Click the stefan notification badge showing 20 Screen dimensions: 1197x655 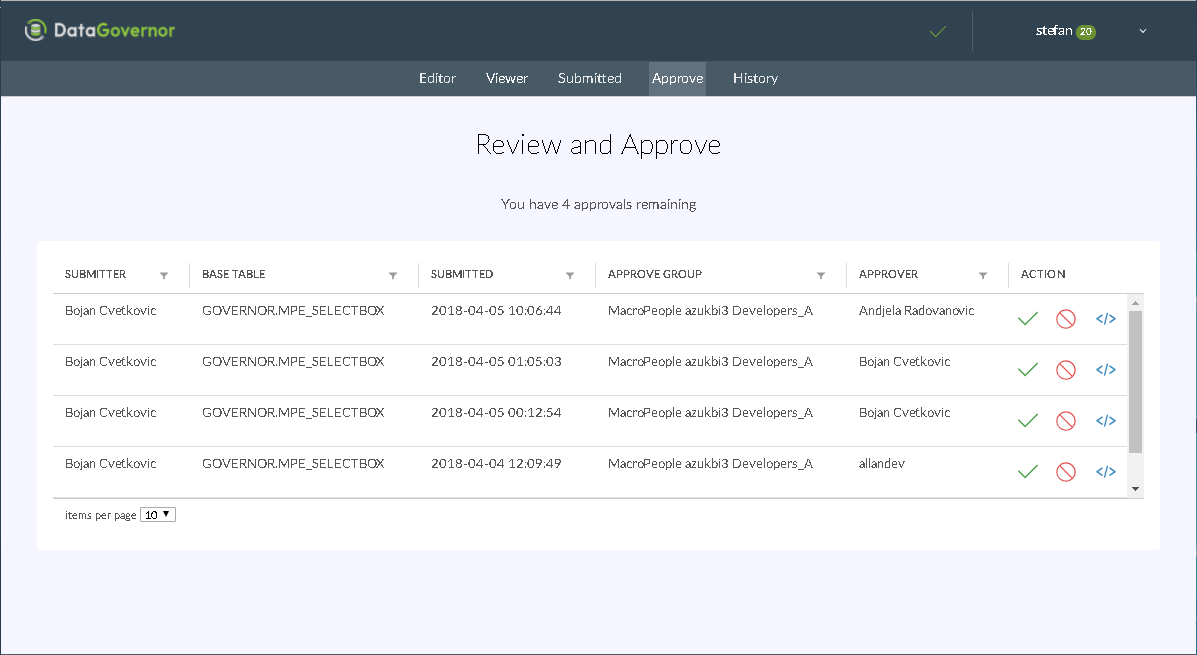[1086, 32]
